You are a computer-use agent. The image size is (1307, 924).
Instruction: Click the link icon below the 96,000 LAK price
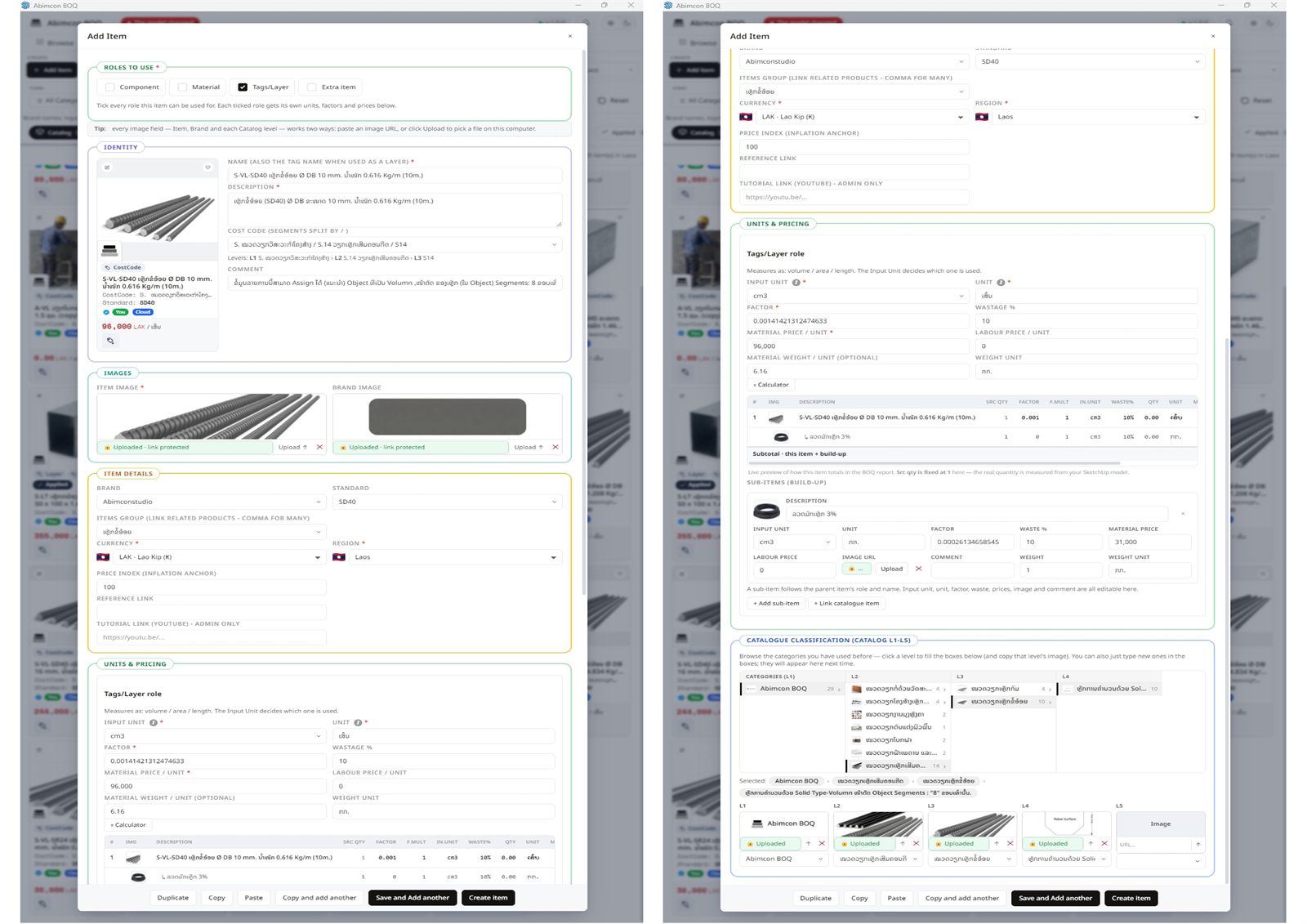coord(110,341)
